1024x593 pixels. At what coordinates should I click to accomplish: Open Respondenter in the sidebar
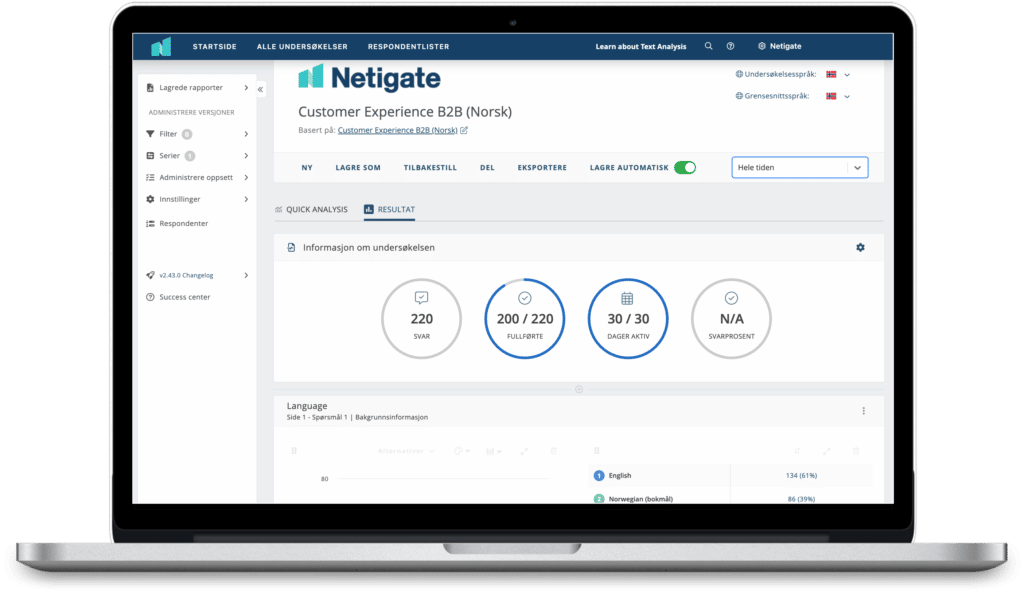click(184, 223)
